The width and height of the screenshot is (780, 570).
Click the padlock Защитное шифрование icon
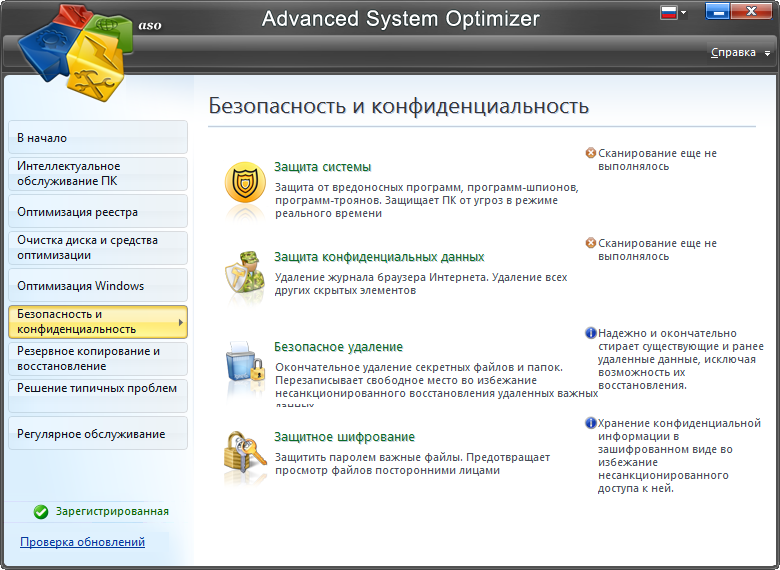point(245,453)
